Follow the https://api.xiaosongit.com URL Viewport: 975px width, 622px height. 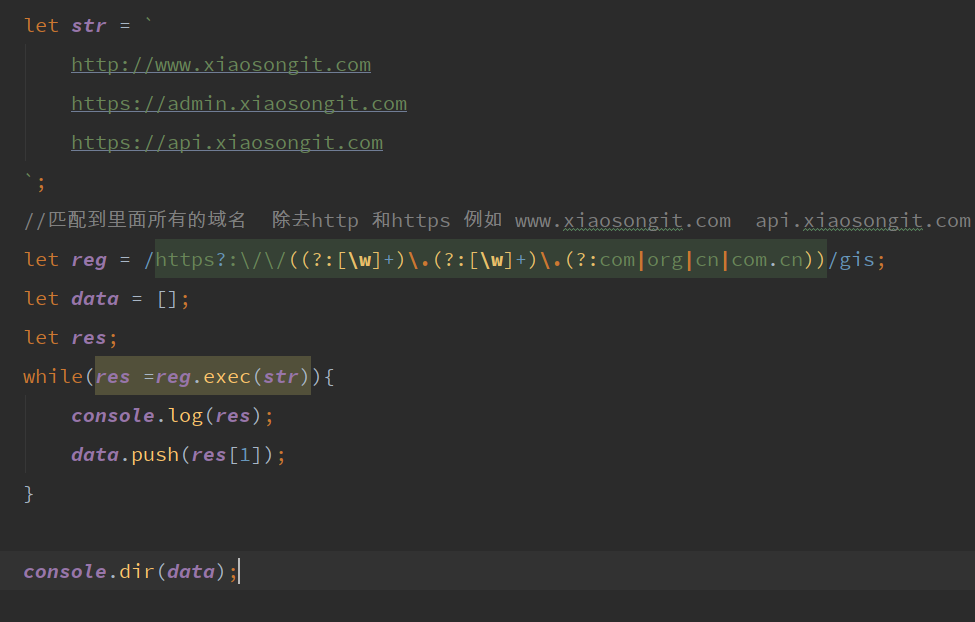[x=227, y=143]
